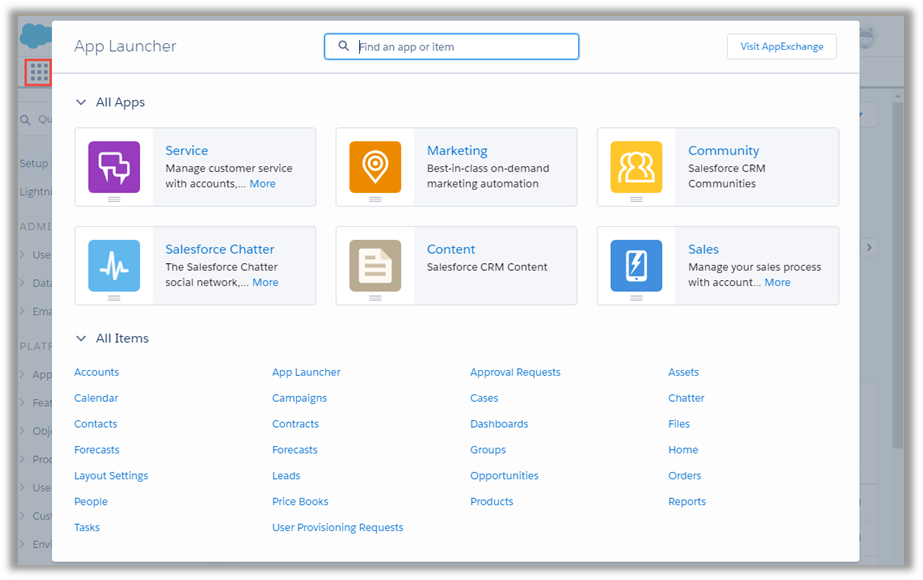Go to Opportunities item
923x580 pixels.
click(504, 476)
